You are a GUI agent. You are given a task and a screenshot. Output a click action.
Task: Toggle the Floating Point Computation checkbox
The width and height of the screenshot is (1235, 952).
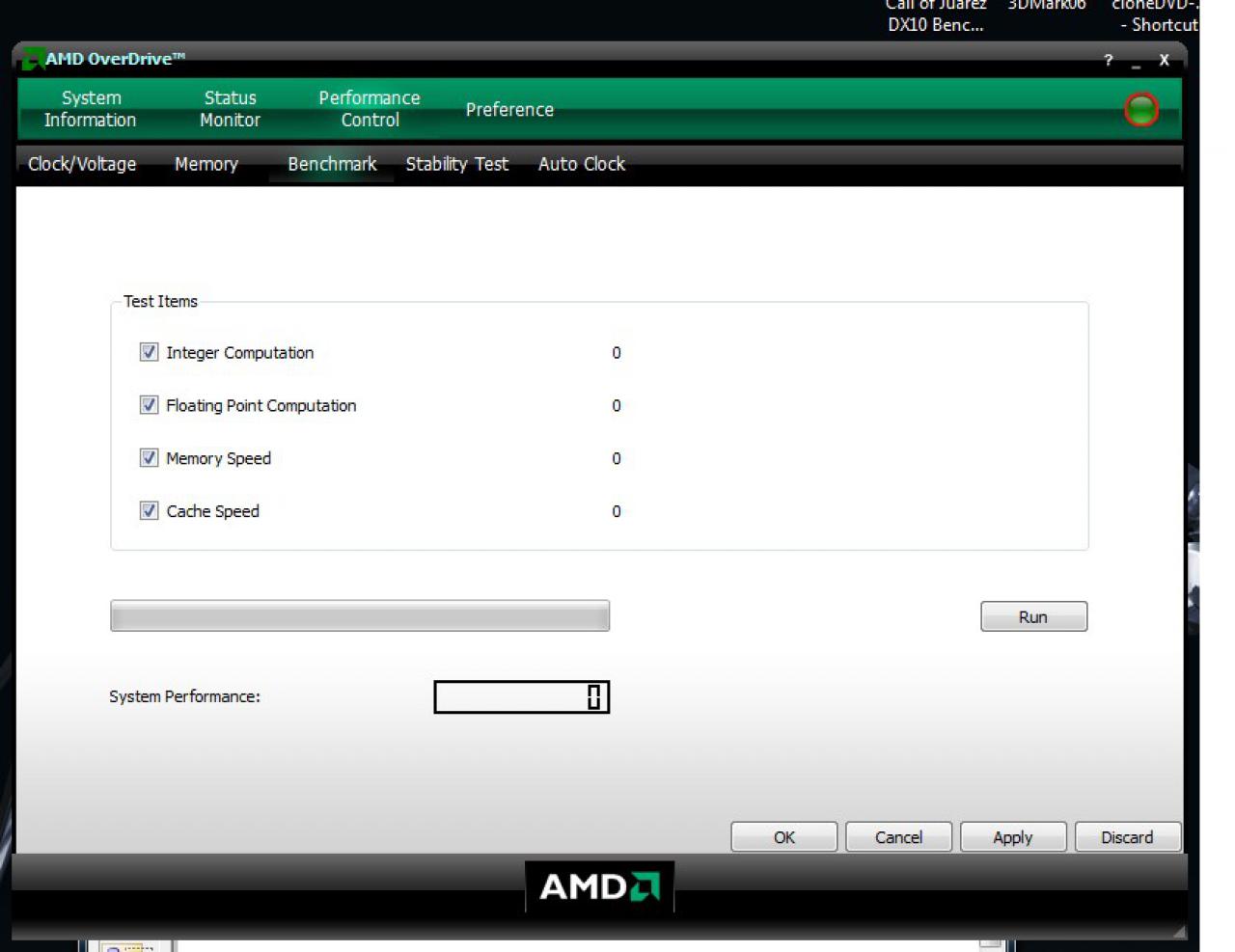click(x=149, y=405)
